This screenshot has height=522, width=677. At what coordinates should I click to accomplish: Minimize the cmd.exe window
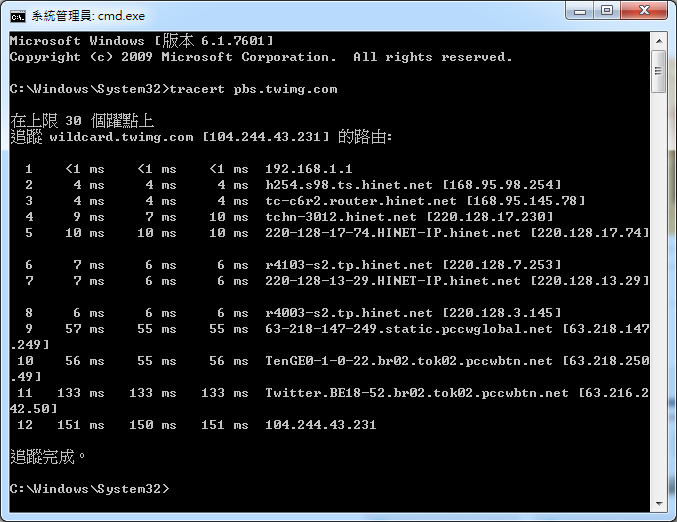click(580, 11)
